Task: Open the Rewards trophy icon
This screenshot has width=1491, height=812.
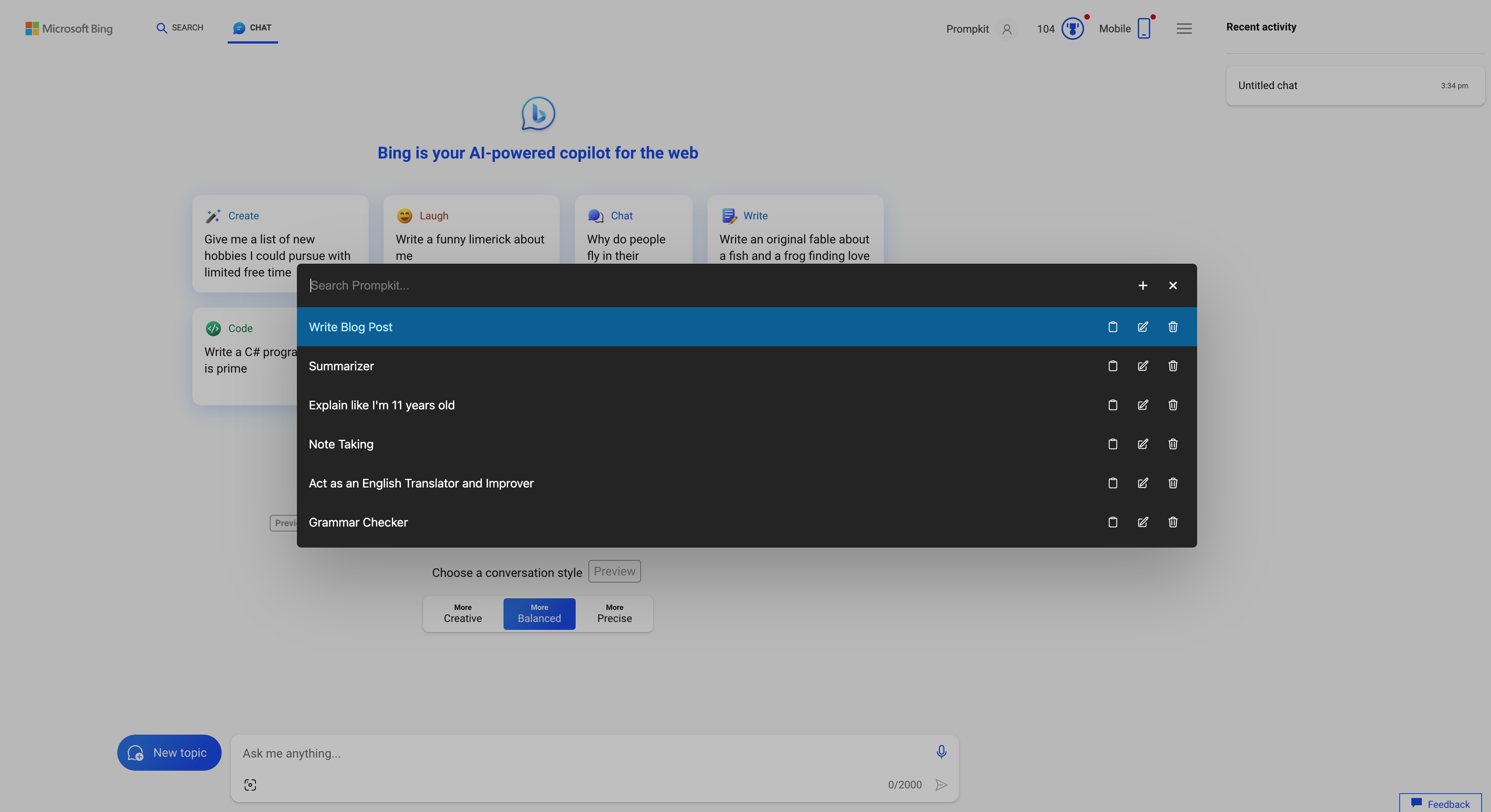Action: [1072, 28]
